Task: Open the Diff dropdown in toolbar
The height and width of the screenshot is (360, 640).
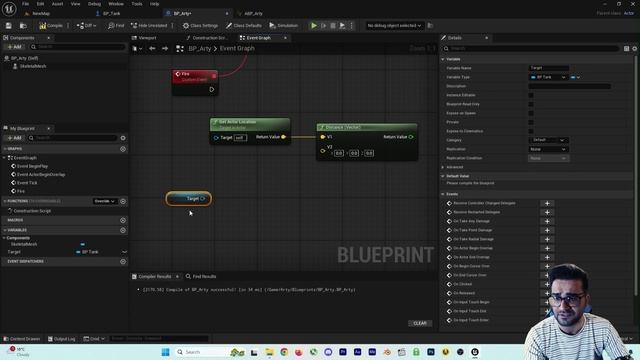Action: (x=86, y=25)
